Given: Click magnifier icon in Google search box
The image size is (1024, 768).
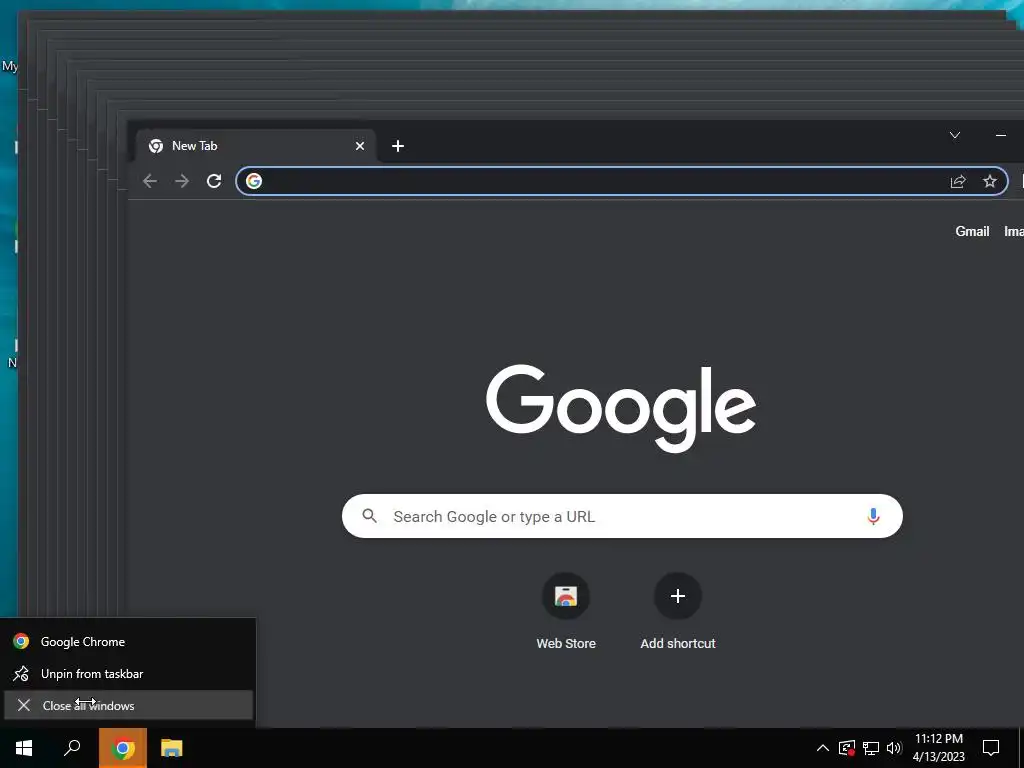Looking at the screenshot, I should pyautogui.click(x=370, y=516).
